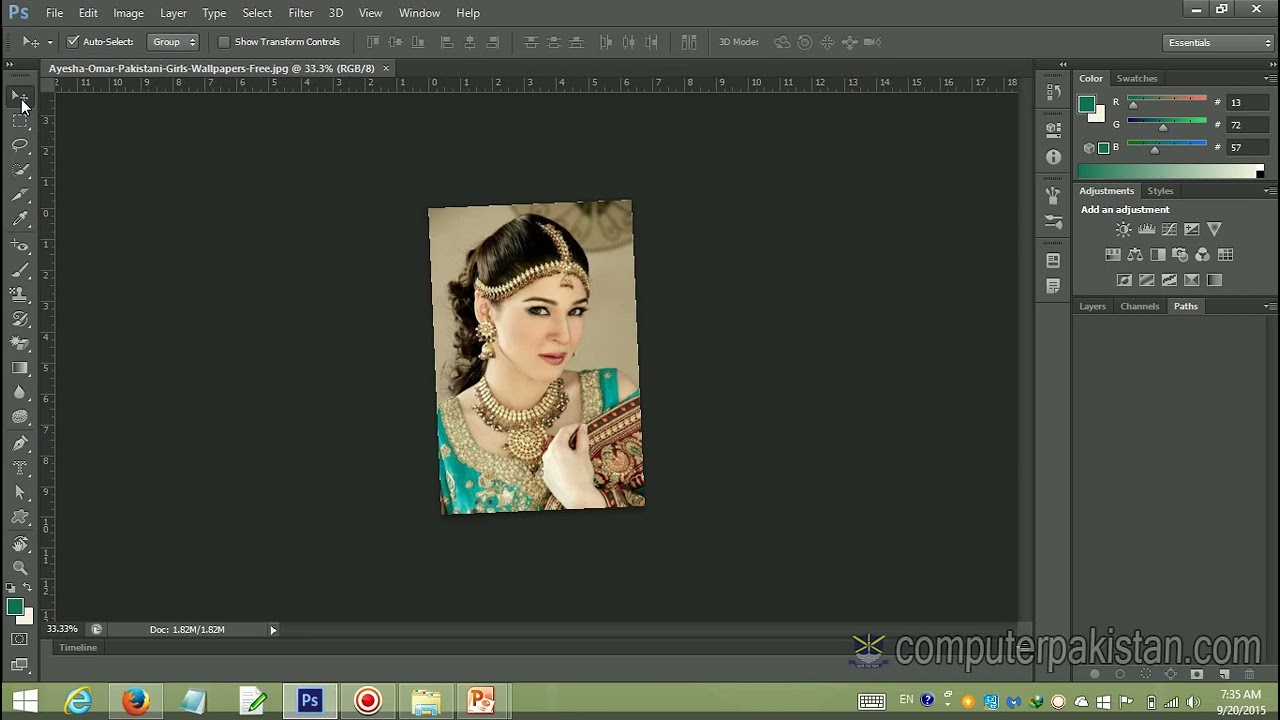Select the Clone Stamp tool
The height and width of the screenshot is (720, 1280).
(x=20, y=294)
